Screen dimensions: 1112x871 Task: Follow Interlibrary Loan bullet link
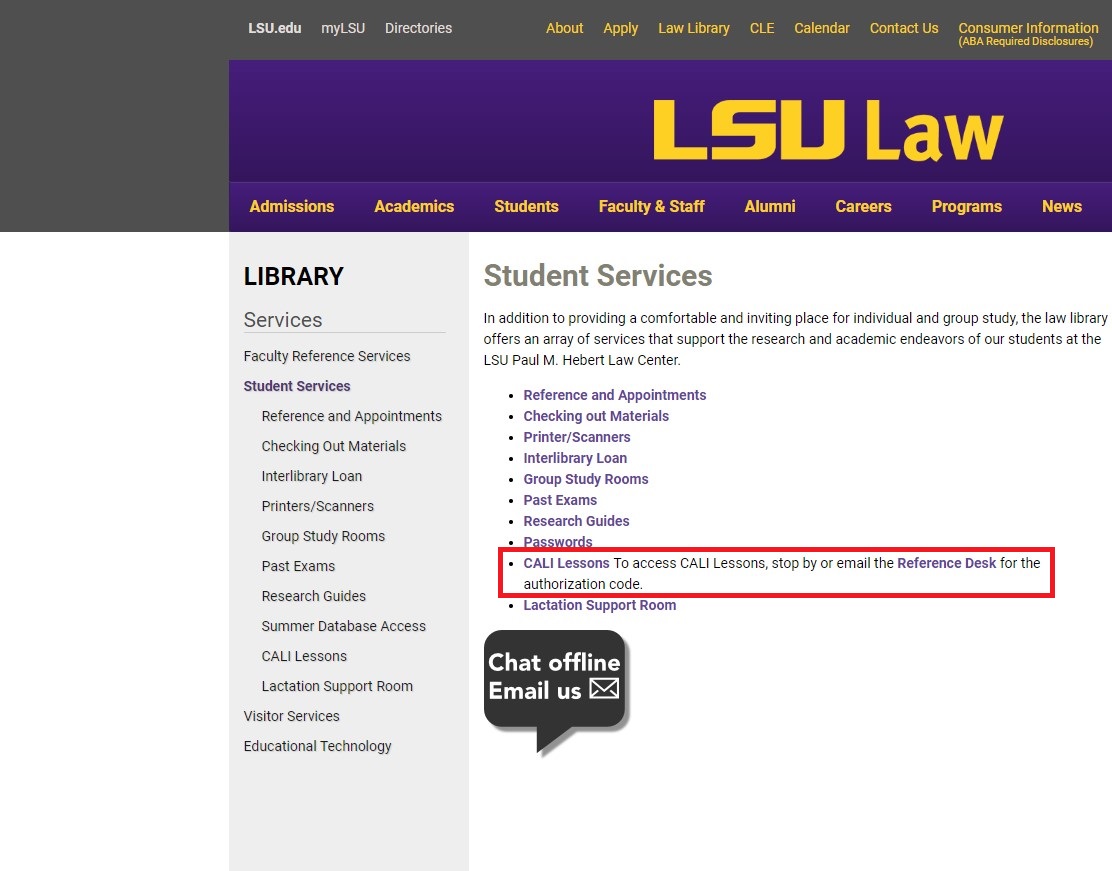point(575,458)
